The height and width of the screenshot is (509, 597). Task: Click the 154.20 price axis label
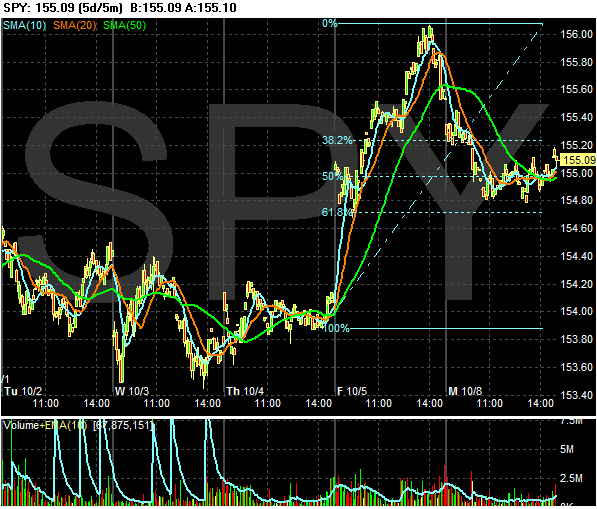coord(576,284)
